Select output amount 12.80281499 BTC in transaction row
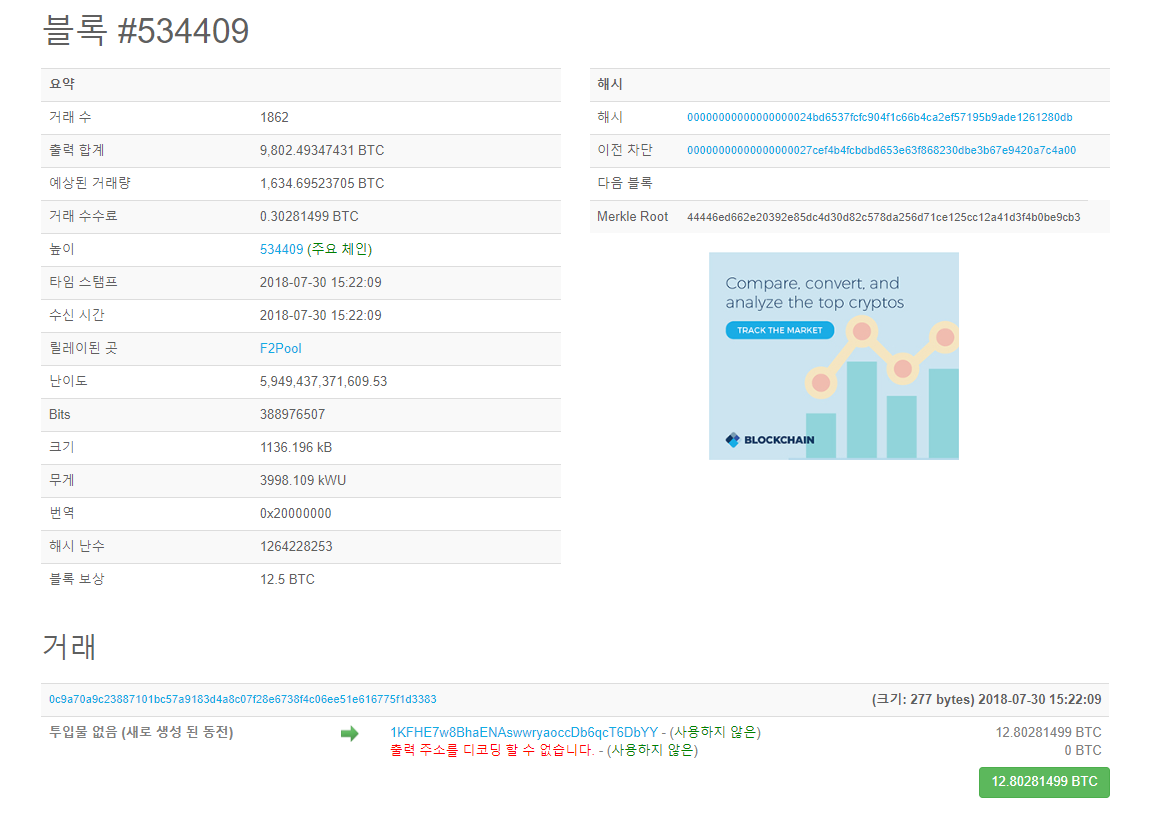The height and width of the screenshot is (831, 1156). [1048, 732]
